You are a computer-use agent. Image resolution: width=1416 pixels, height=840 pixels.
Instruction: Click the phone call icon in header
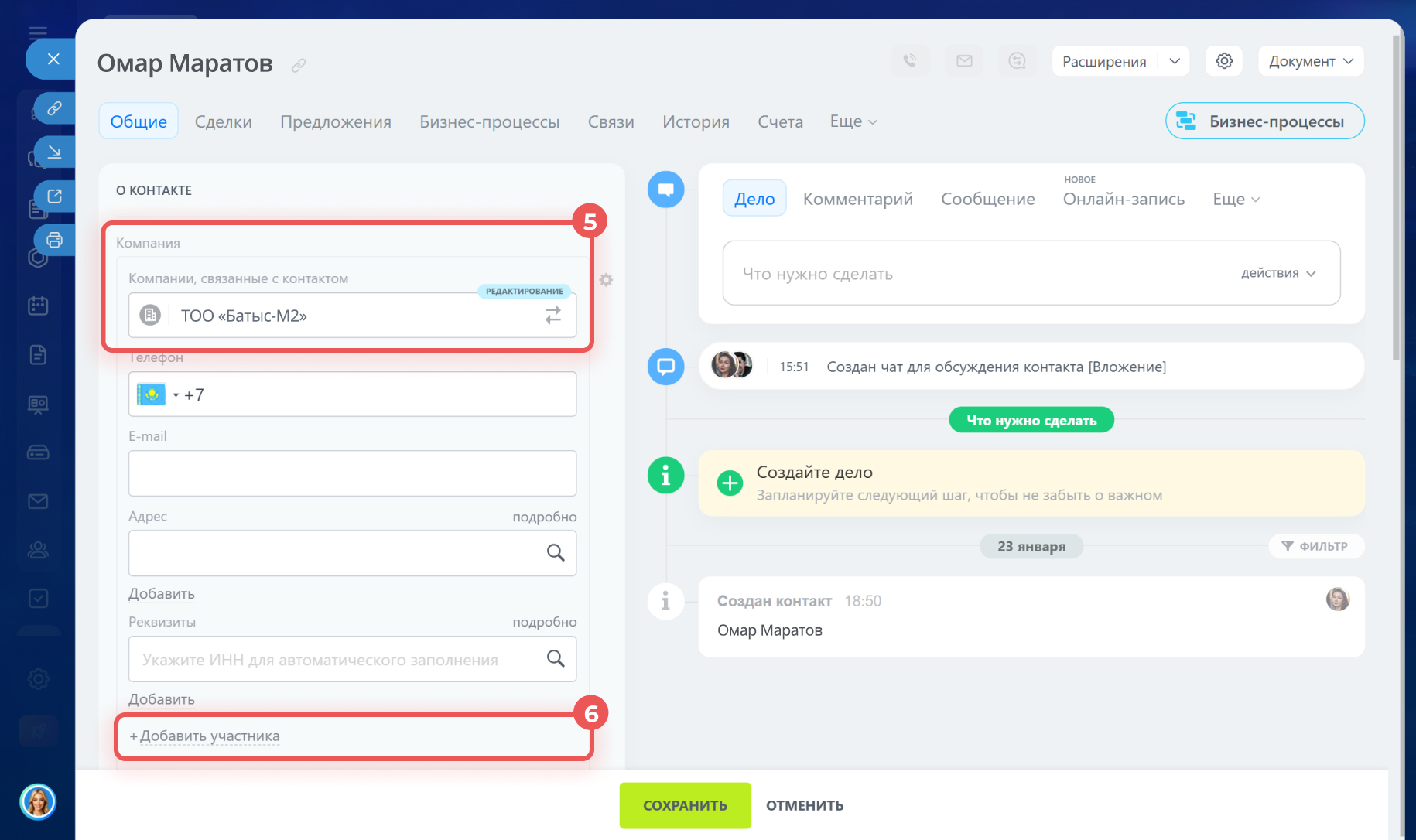pos(910,61)
